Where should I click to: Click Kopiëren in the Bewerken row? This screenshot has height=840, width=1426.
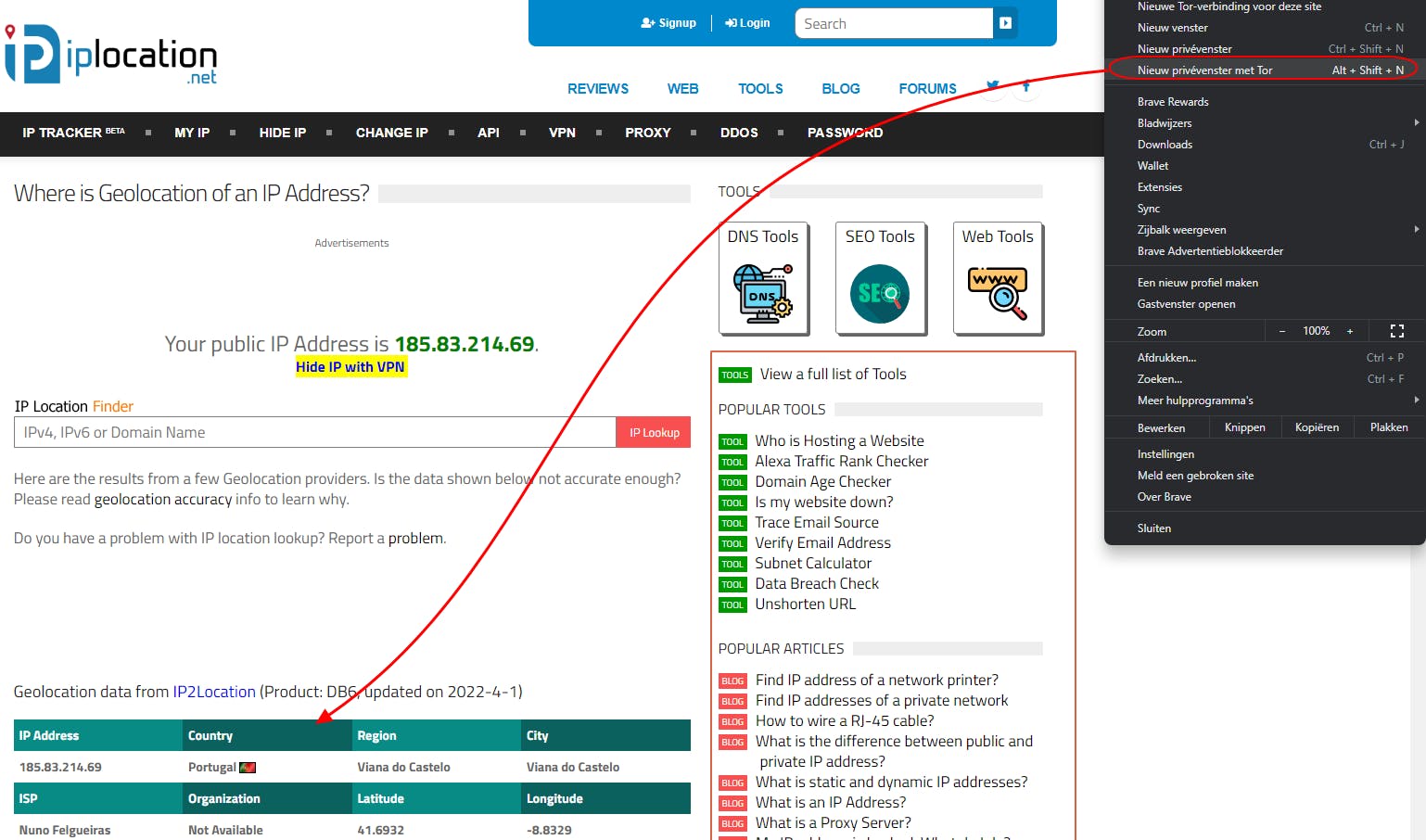pos(1318,427)
